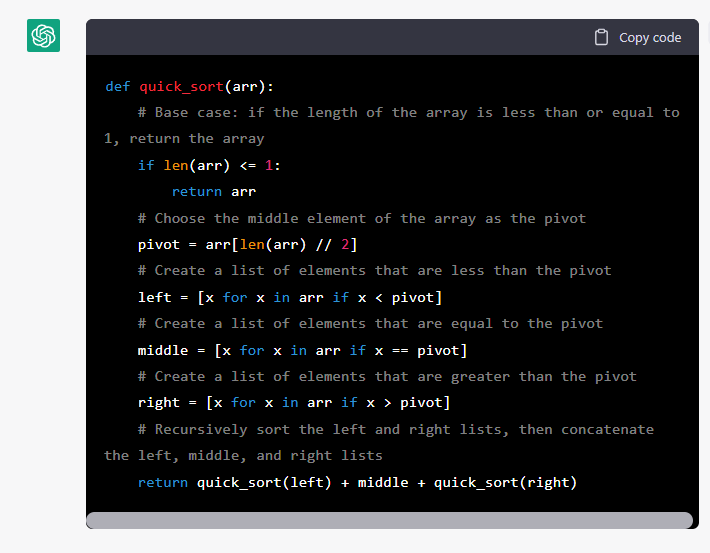Click the 'greater than the pivot' comment
710x553 pixels.
[387, 376]
